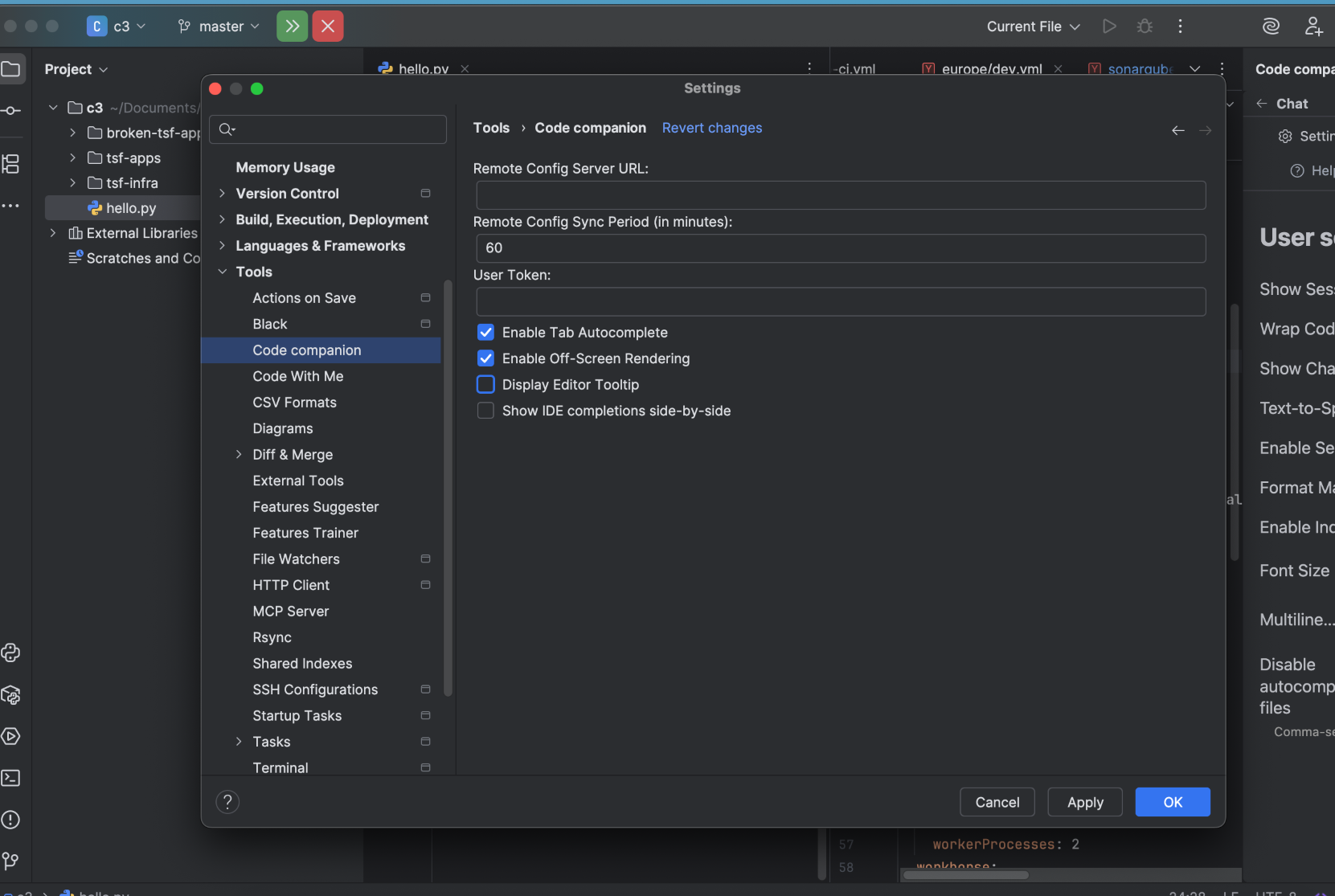Screen dimensions: 1335x896
Task: Open the Structure tool window icon
Action: (11, 164)
